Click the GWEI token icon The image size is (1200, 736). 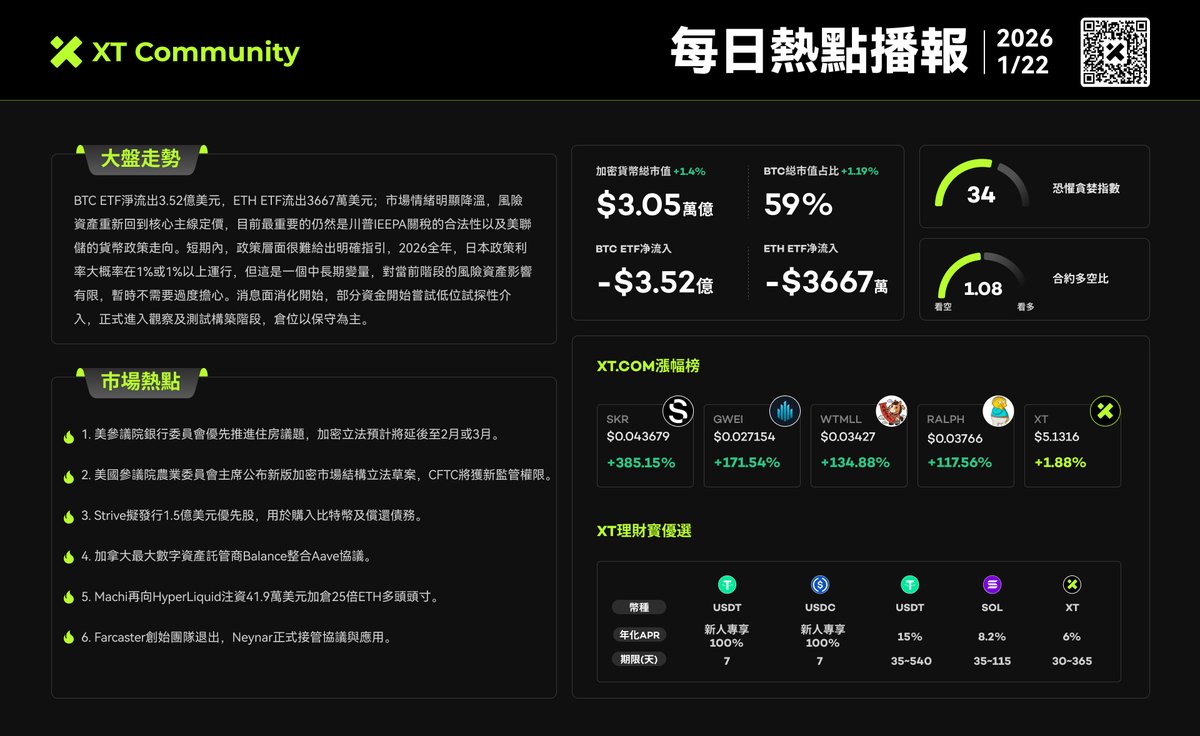tap(786, 410)
